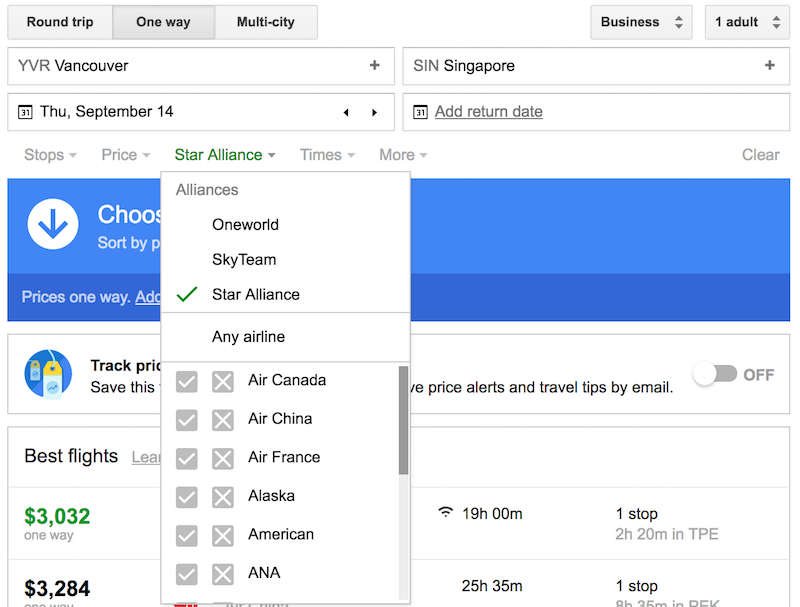The height and width of the screenshot is (607, 800).
Task: Click the plus icon in Singapore field
Action: [770, 65]
